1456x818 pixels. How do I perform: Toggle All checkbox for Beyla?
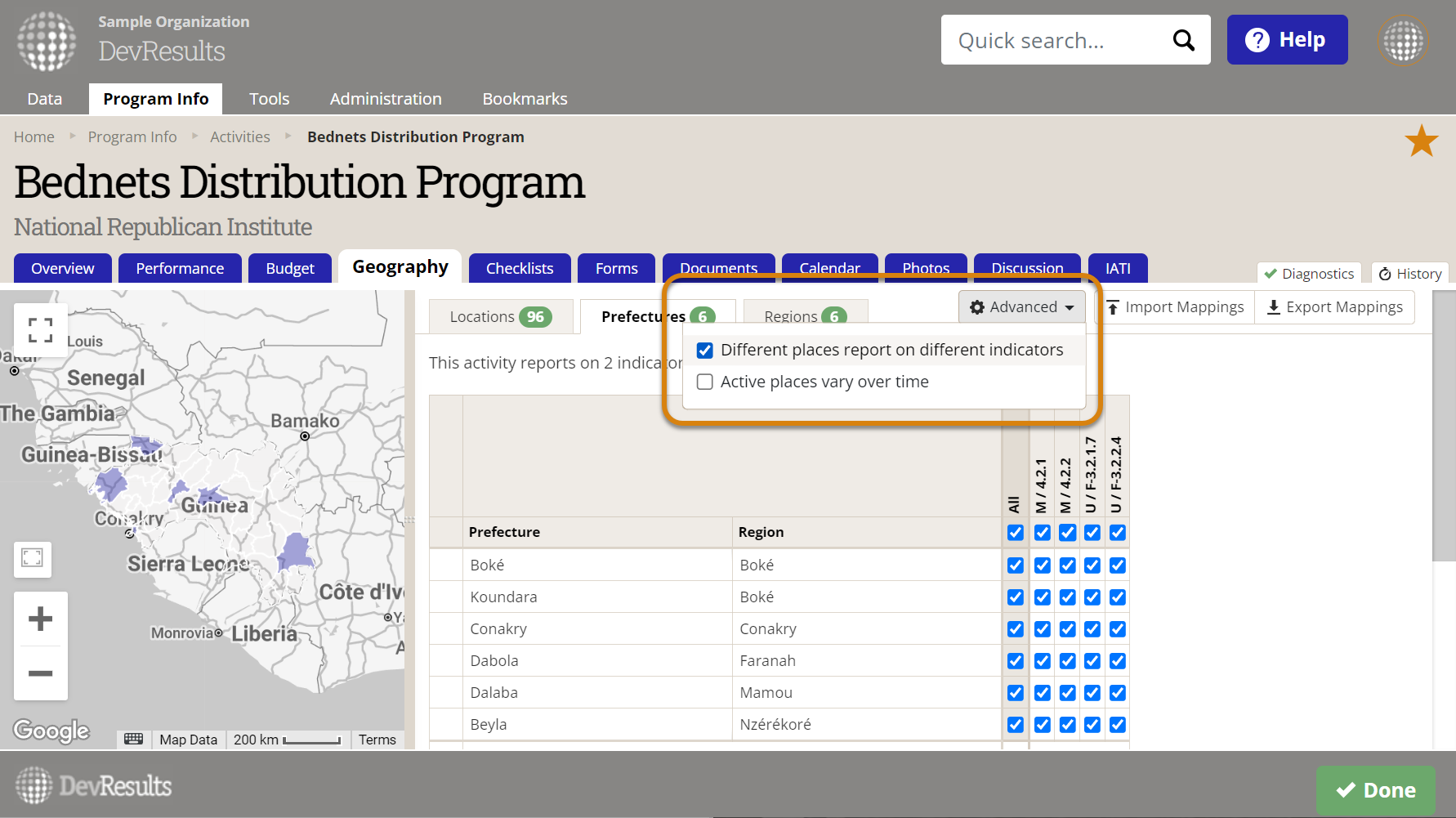click(1016, 725)
